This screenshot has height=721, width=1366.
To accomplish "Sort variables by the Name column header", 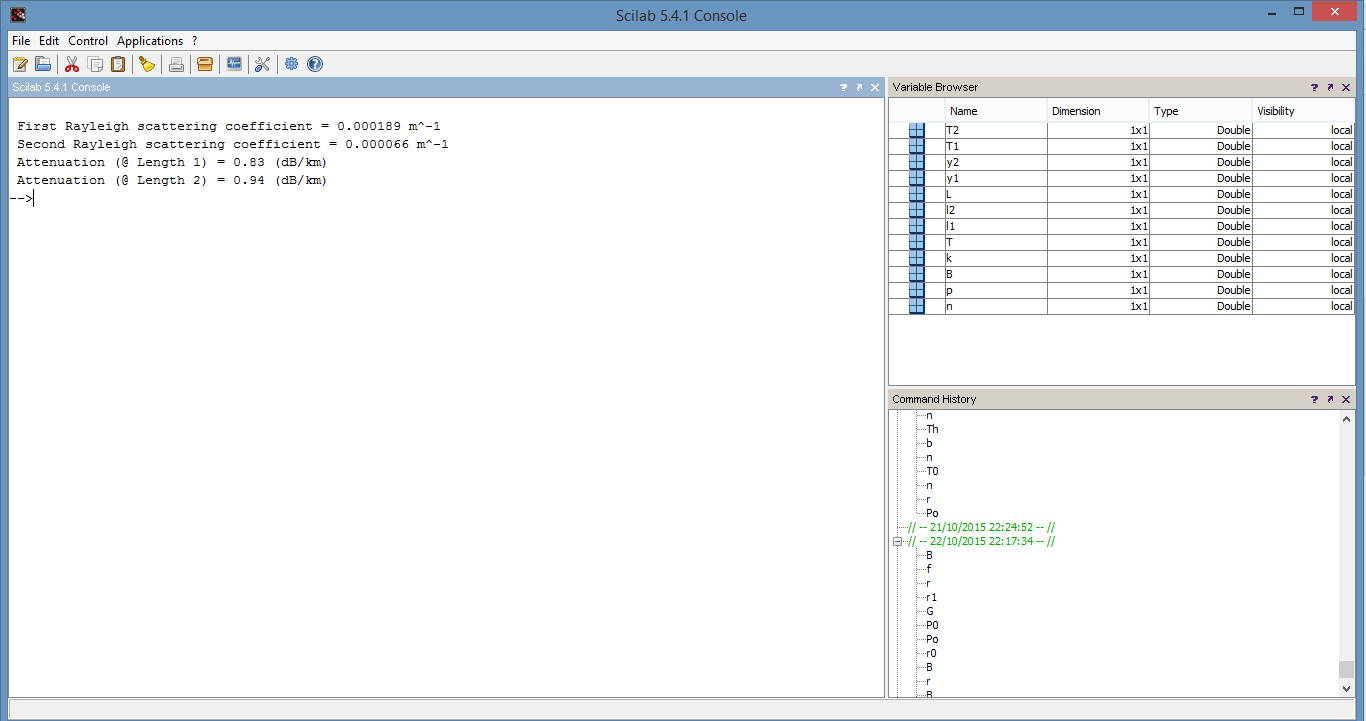I will tap(996, 111).
